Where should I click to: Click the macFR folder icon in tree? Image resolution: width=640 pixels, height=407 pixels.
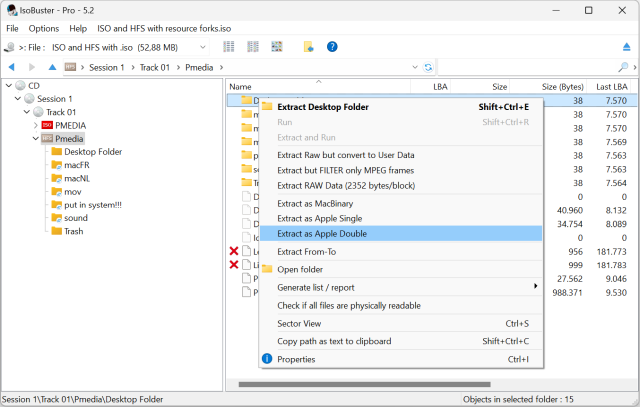coord(56,165)
